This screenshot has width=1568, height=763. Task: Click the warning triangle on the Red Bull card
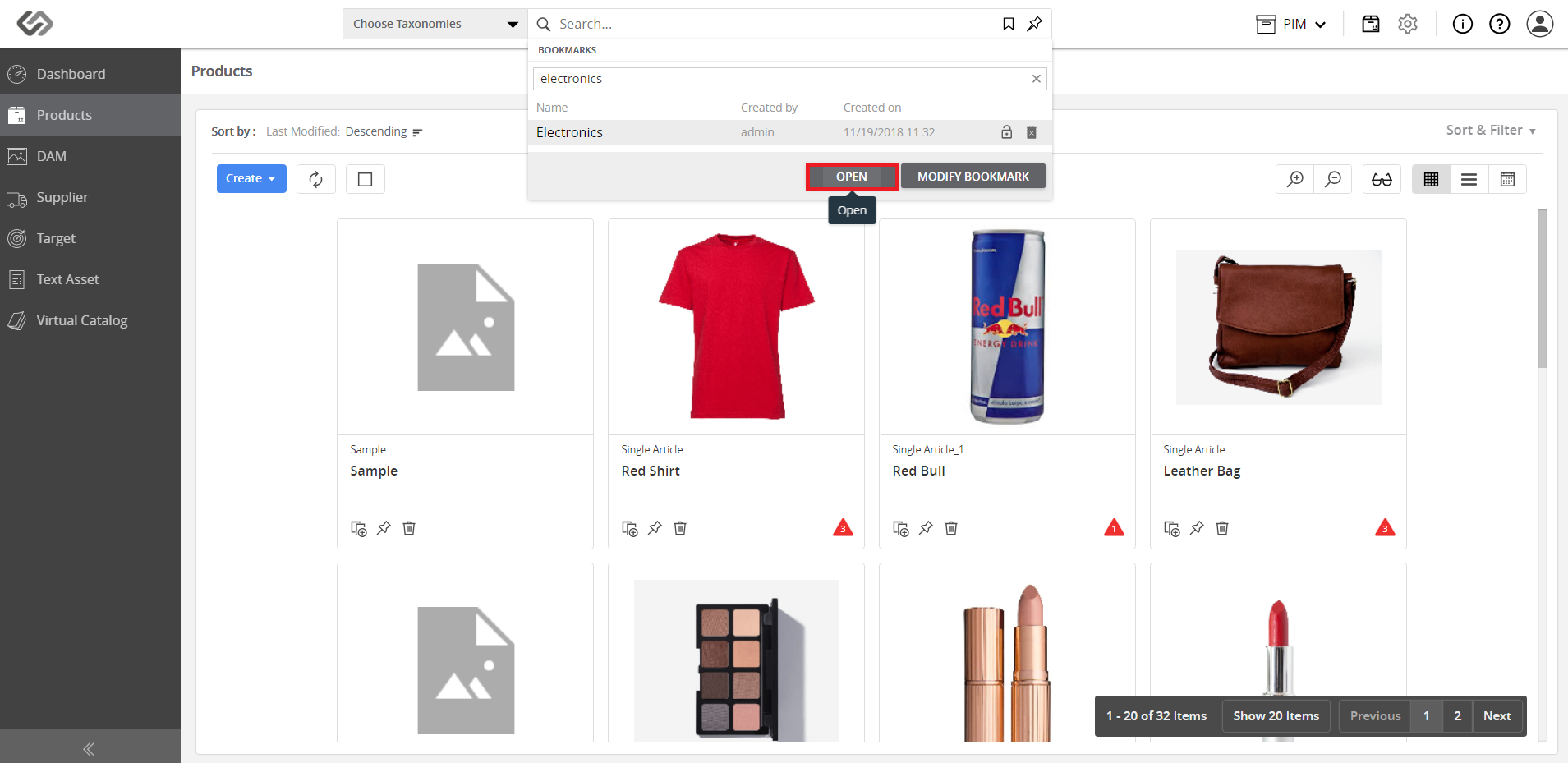1114,528
